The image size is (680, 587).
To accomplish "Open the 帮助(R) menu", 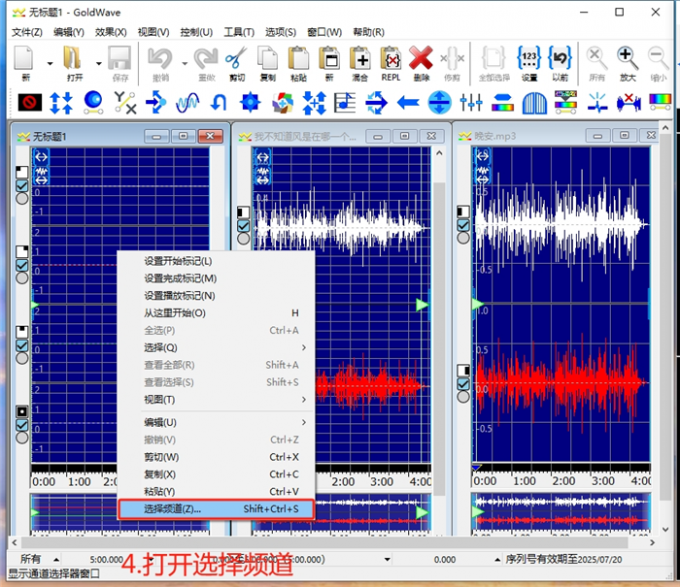I will point(369,32).
